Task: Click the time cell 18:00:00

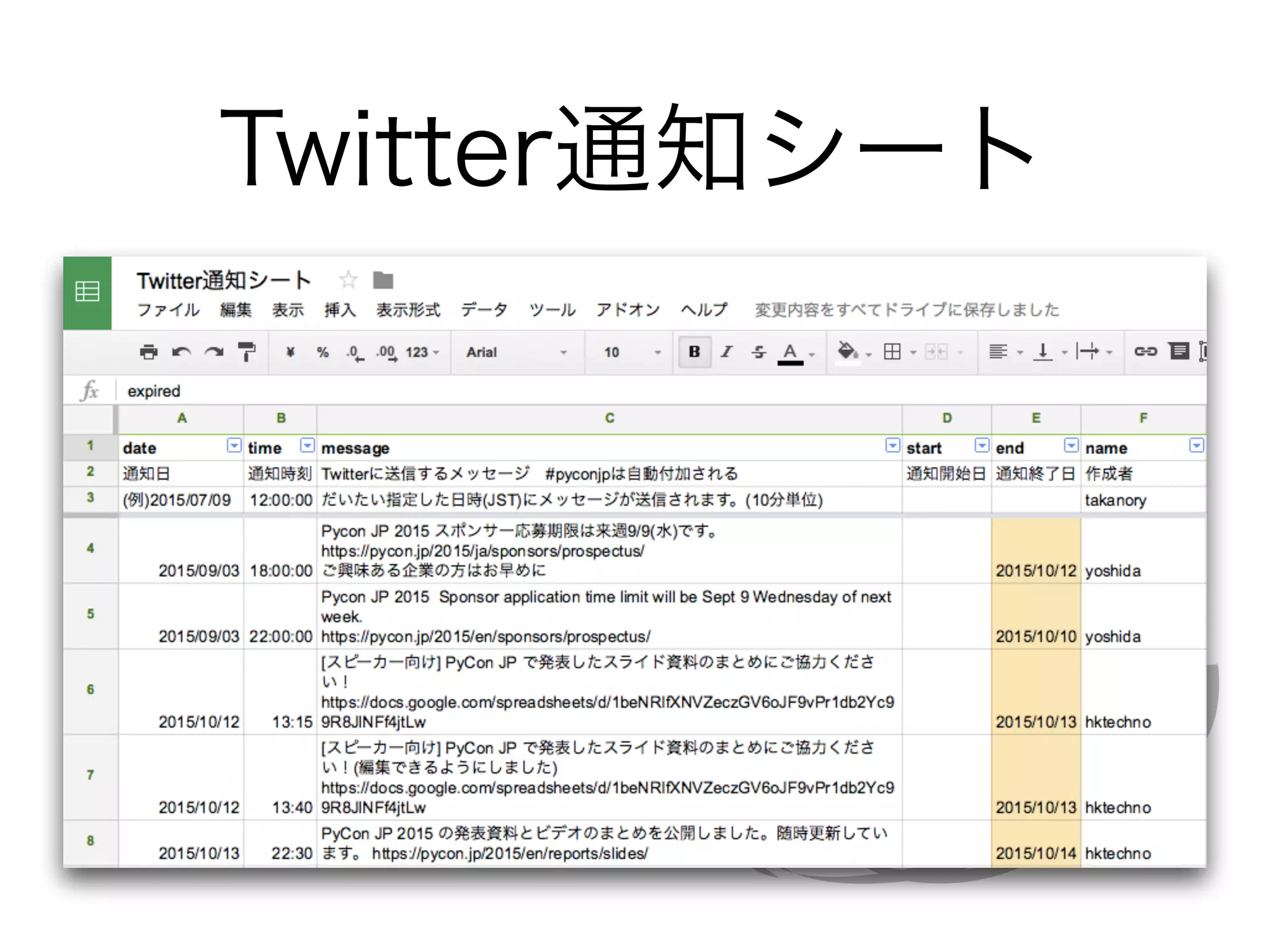Action: pyautogui.click(x=280, y=550)
